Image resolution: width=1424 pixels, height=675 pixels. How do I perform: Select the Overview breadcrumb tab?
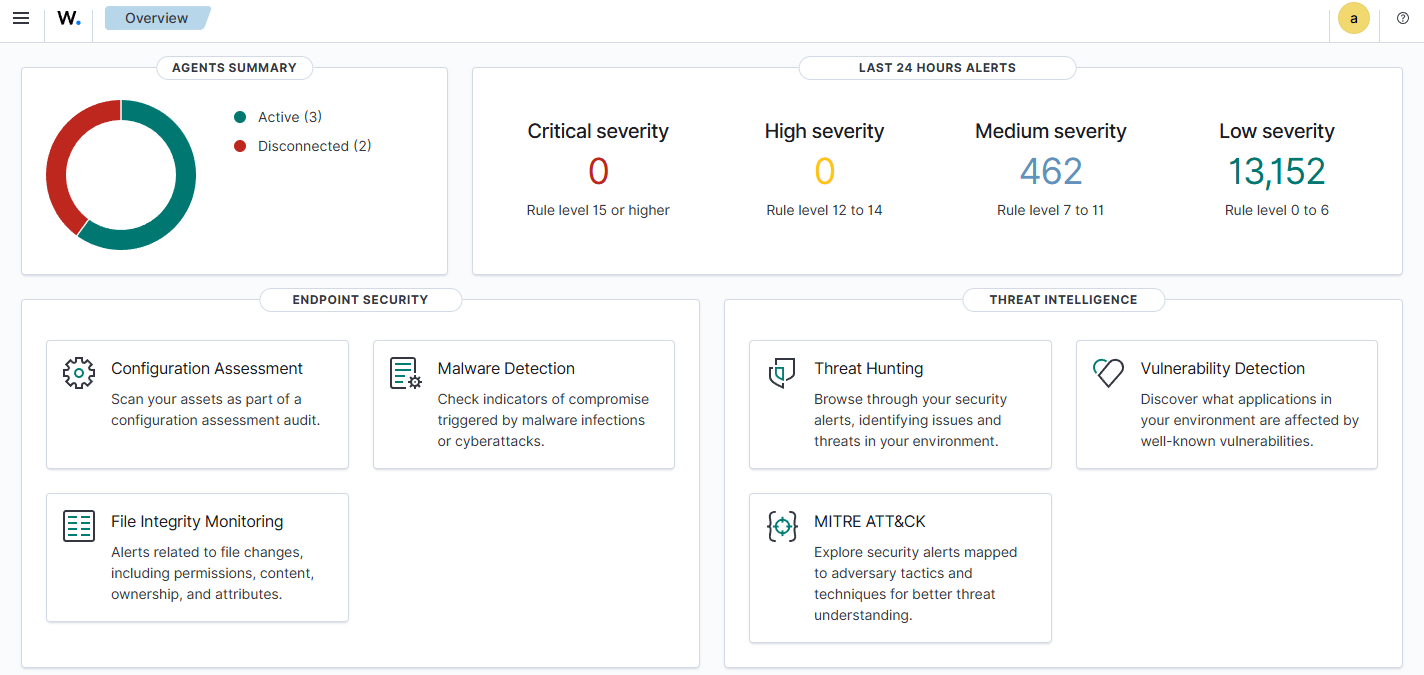click(157, 18)
